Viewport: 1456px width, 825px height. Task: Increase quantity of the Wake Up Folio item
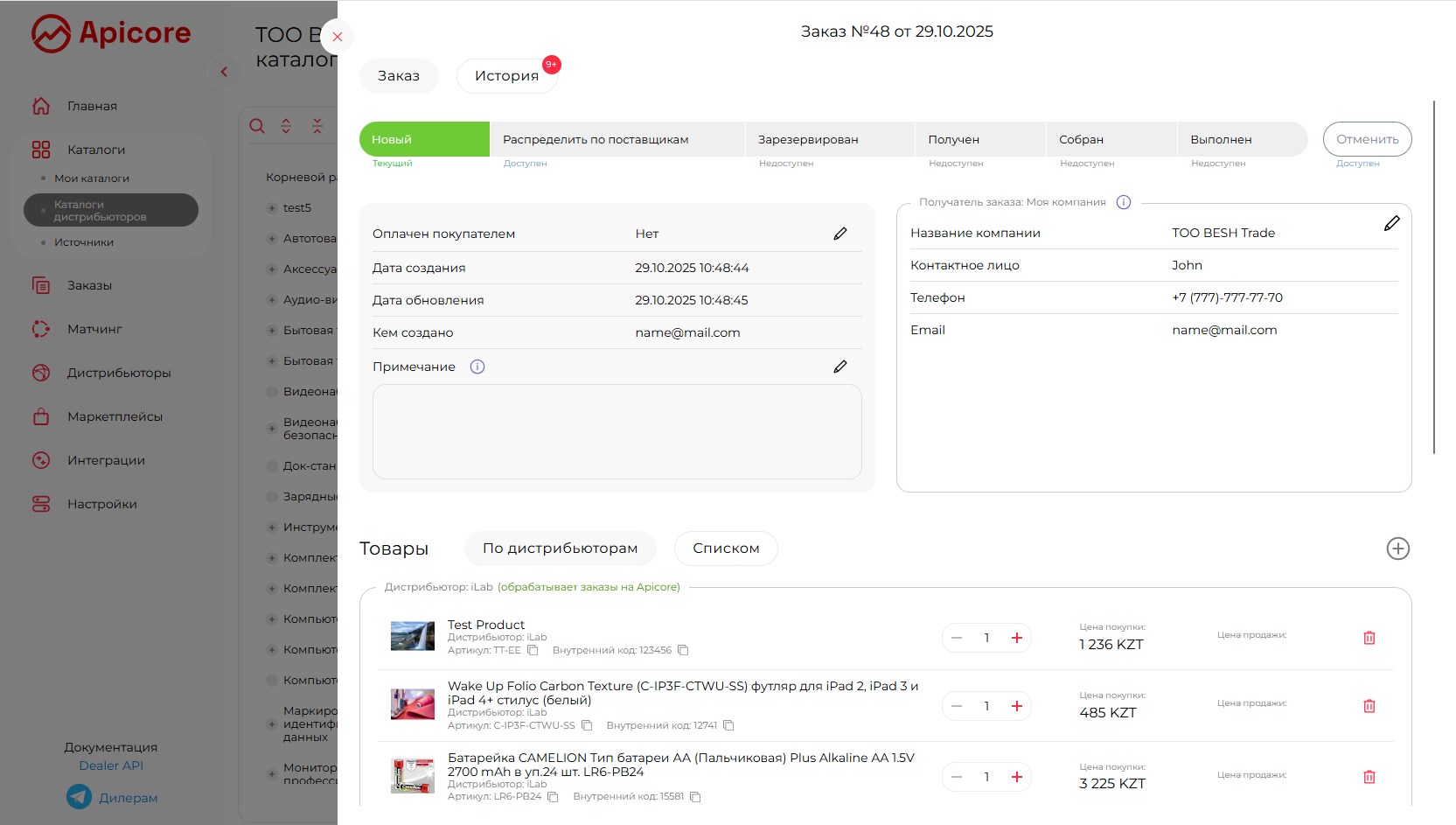point(1016,706)
